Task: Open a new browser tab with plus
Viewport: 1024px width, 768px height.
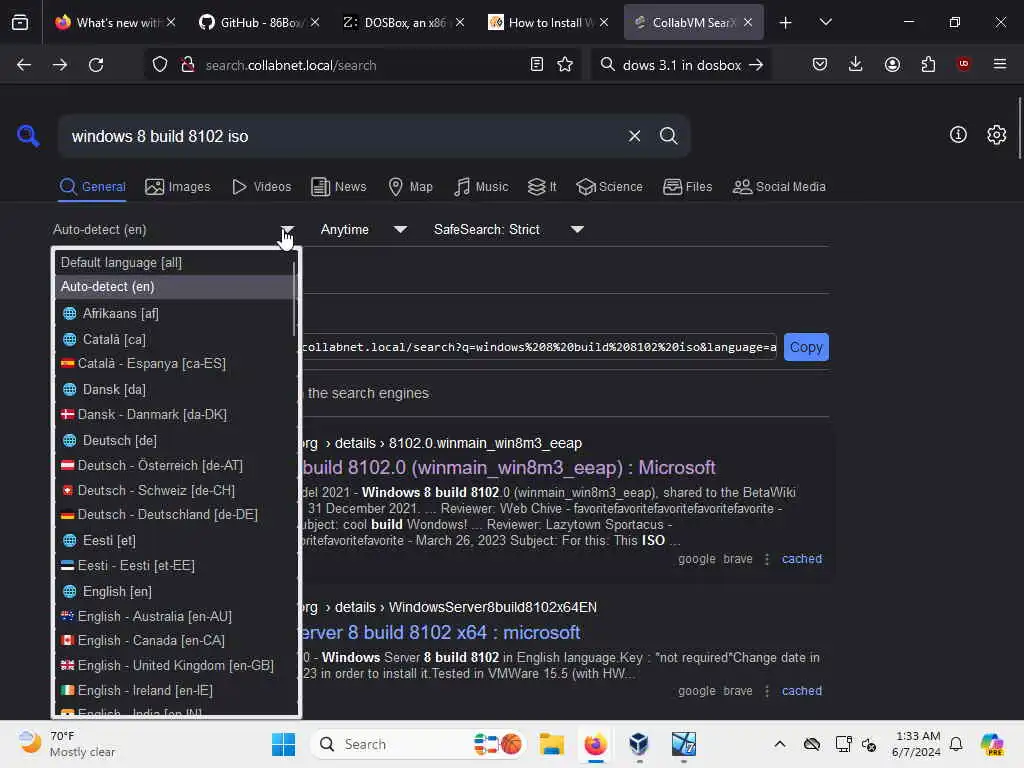Action: tap(786, 23)
